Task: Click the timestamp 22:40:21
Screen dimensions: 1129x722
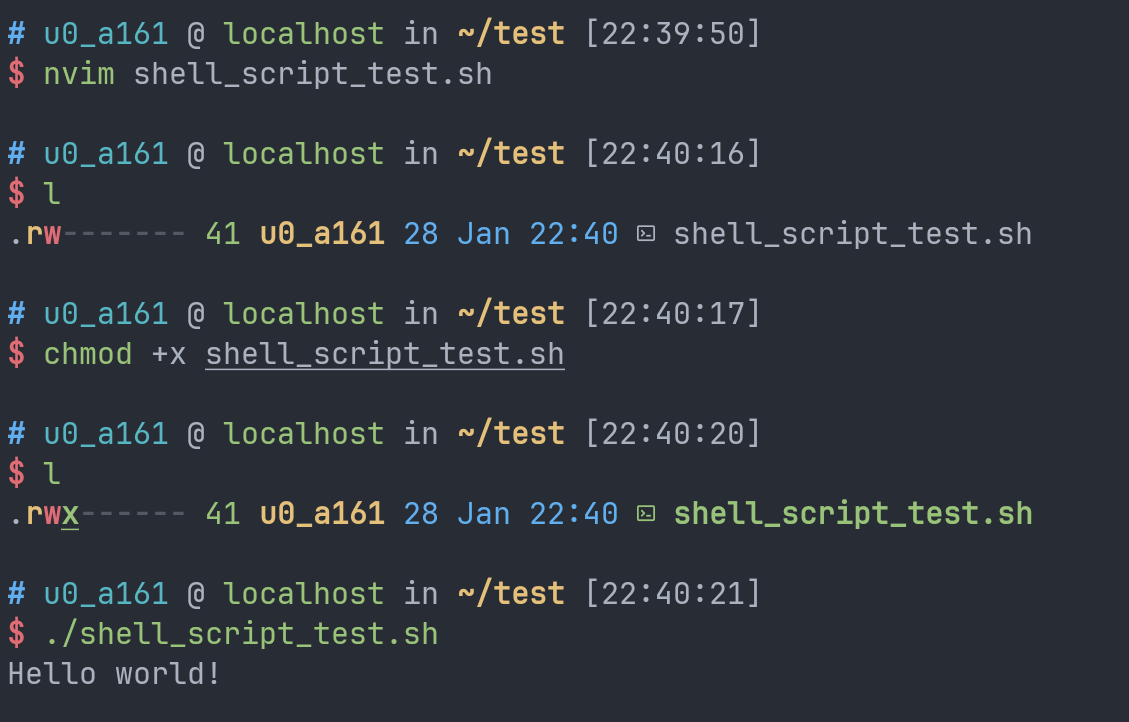Action: (673, 594)
